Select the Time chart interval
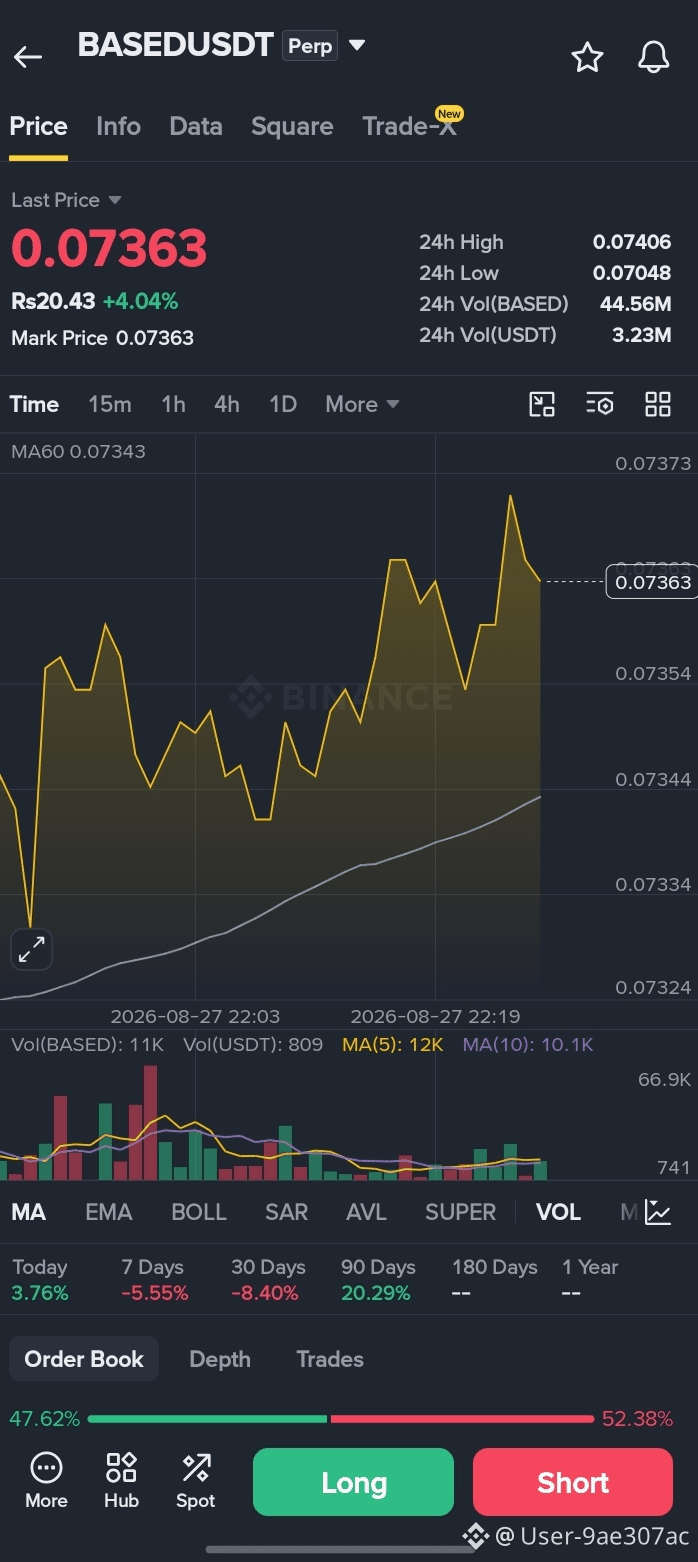 pyautogui.click(x=34, y=404)
